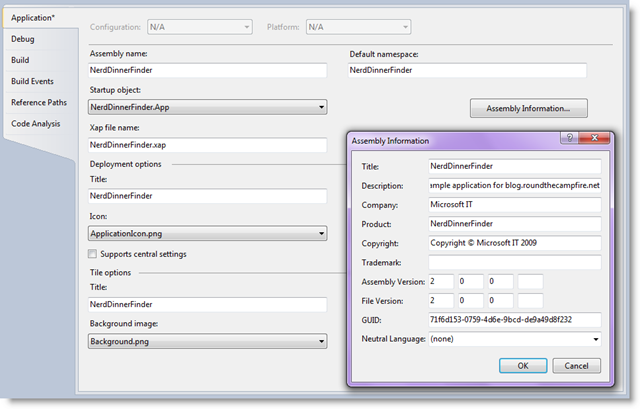Click the empty Trademark field
The height and width of the screenshot is (409, 640).
(x=515, y=262)
